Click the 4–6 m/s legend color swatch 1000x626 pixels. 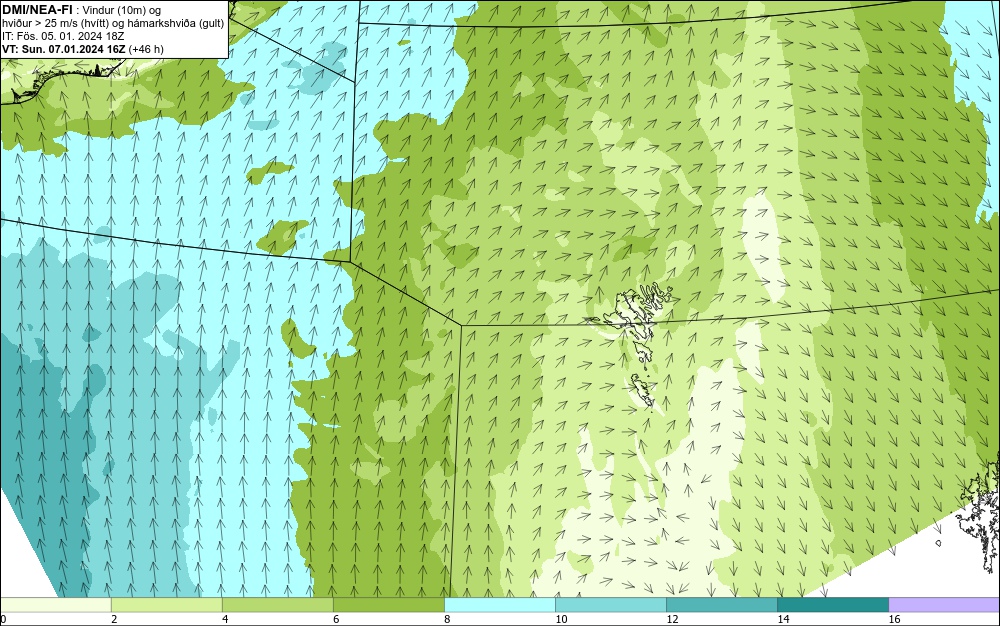click(x=277, y=605)
